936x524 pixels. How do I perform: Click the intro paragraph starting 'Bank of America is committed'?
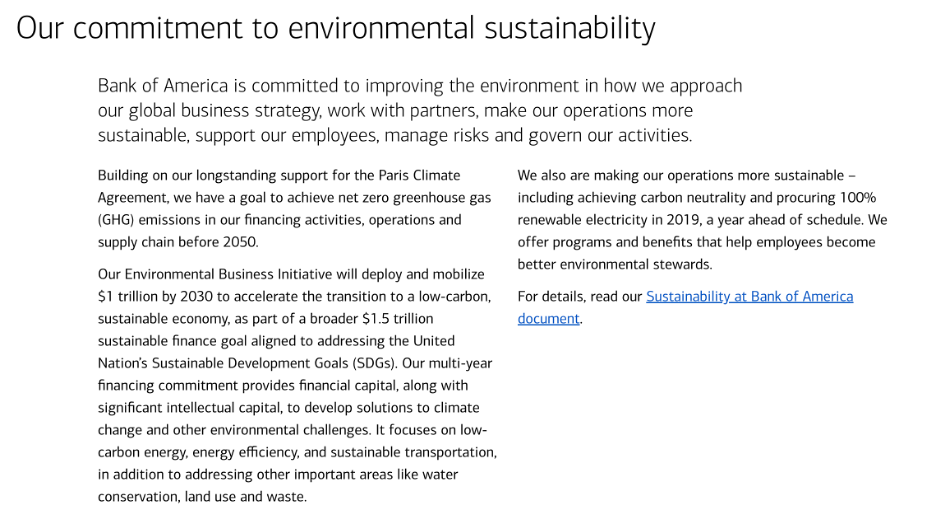pyautogui.click(x=420, y=110)
